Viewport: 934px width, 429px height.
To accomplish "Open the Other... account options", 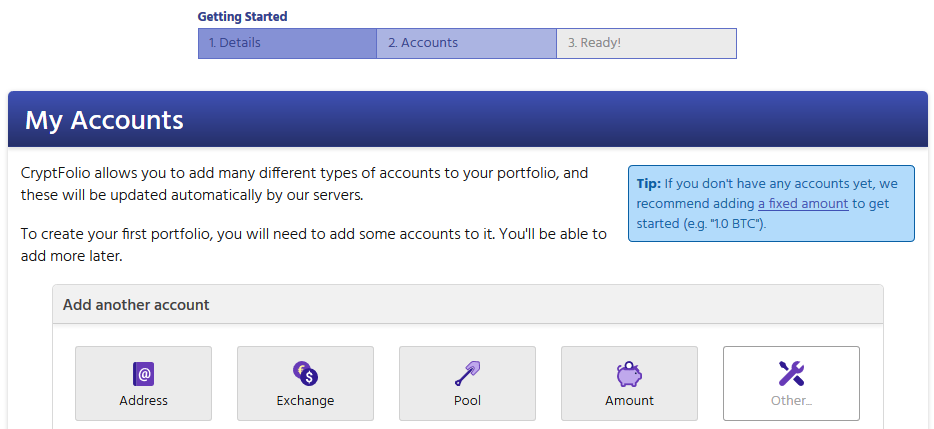I will pyautogui.click(x=791, y=401).
